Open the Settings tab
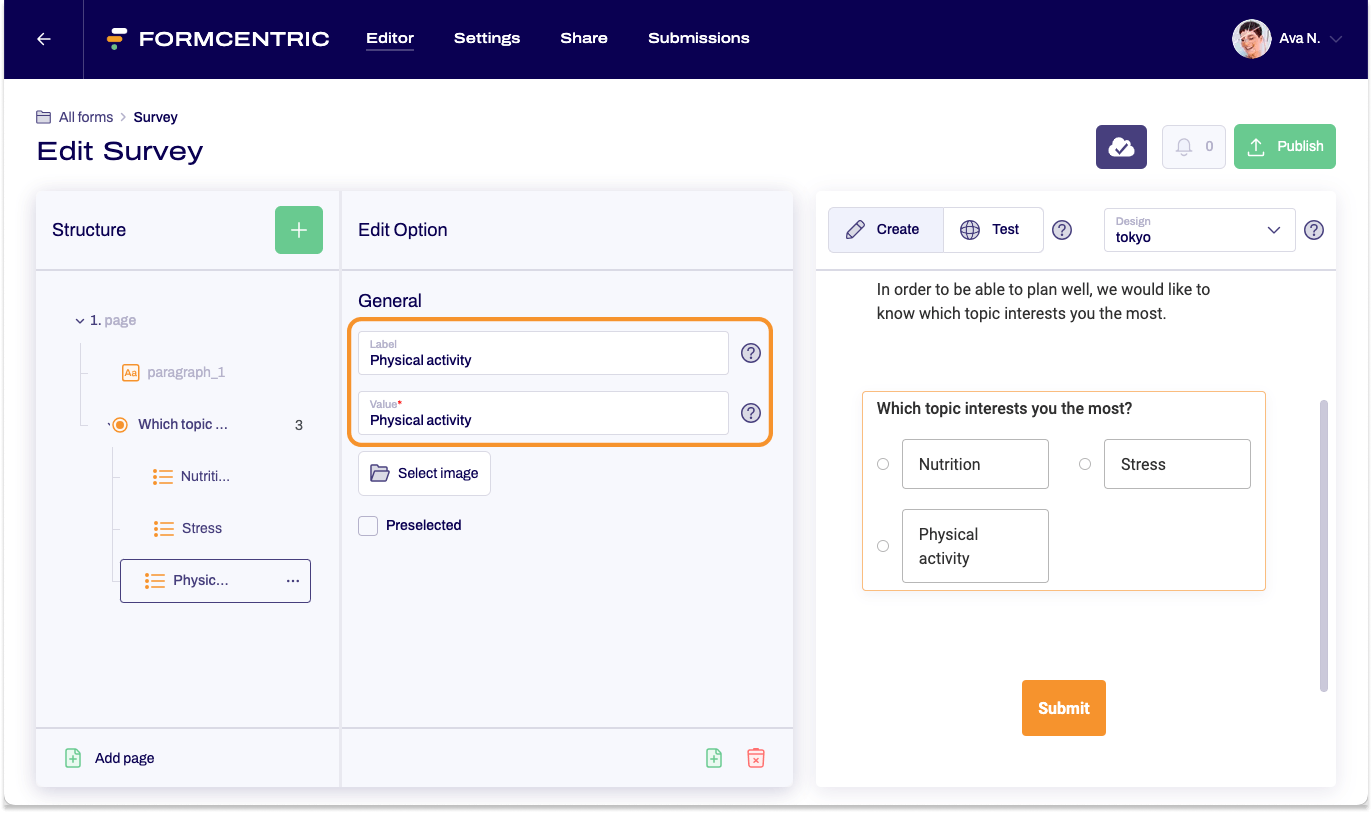 point(487,39)
